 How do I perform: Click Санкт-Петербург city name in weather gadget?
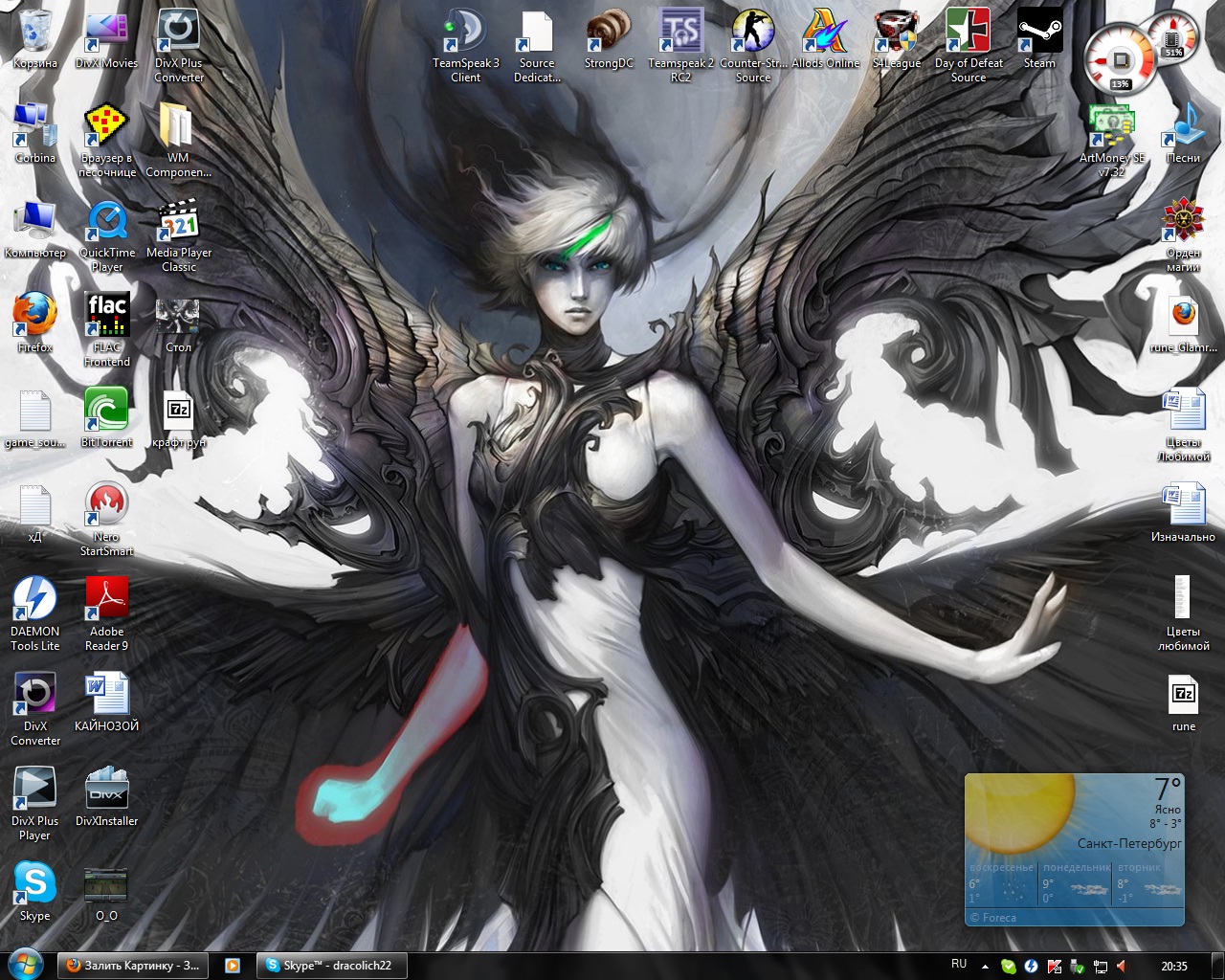1129,843
